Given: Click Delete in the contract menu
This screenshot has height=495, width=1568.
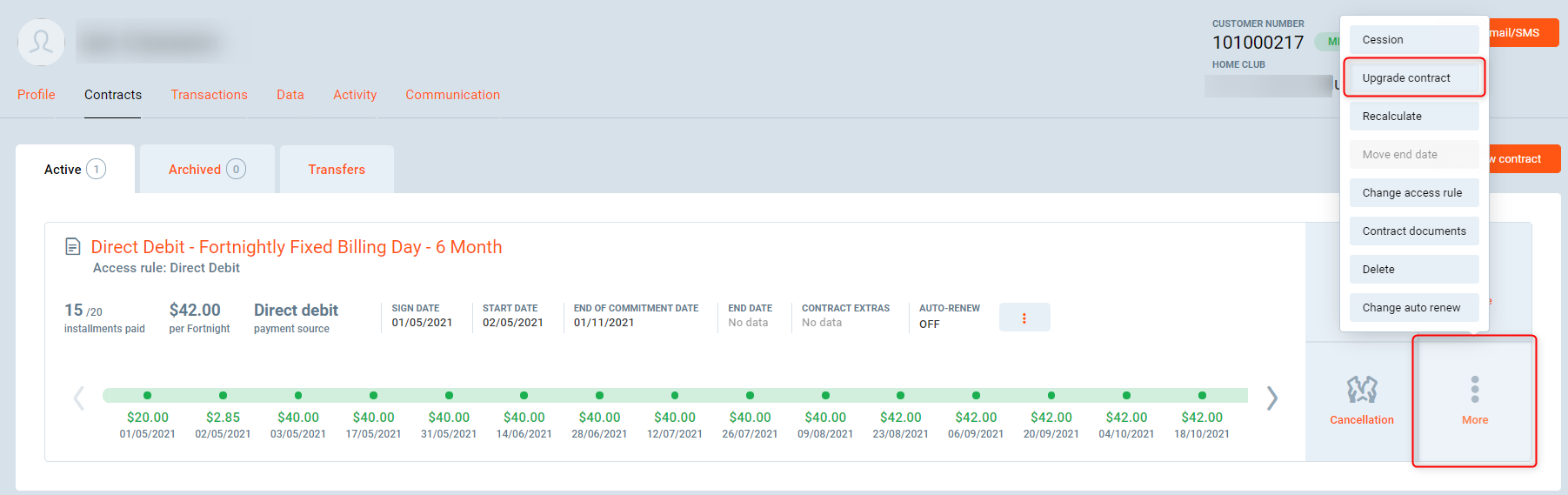Looking at the screenshot, I should pos(1413,270).
